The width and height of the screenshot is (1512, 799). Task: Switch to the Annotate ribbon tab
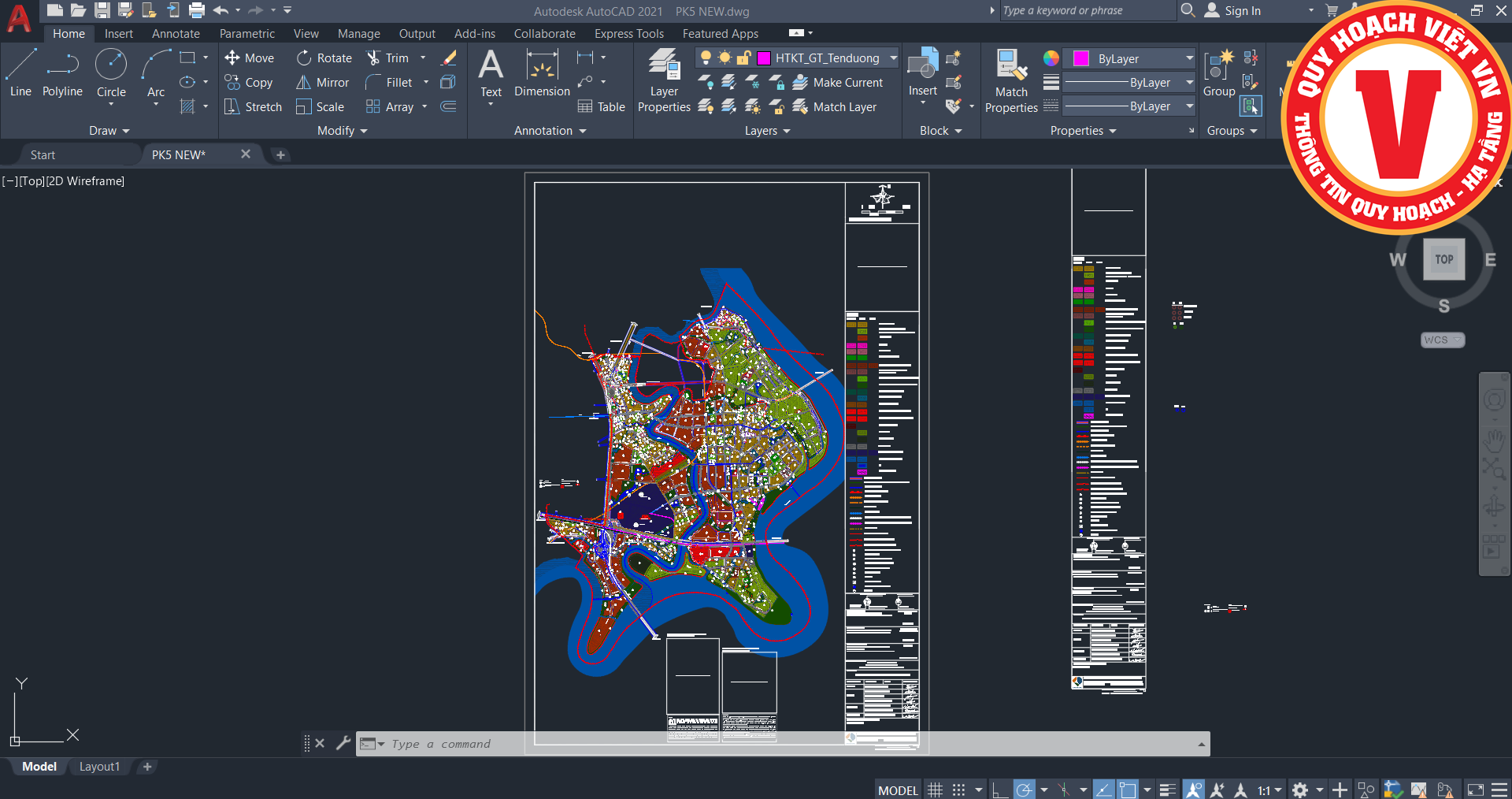pyautogui.click(x=176, y=34)
